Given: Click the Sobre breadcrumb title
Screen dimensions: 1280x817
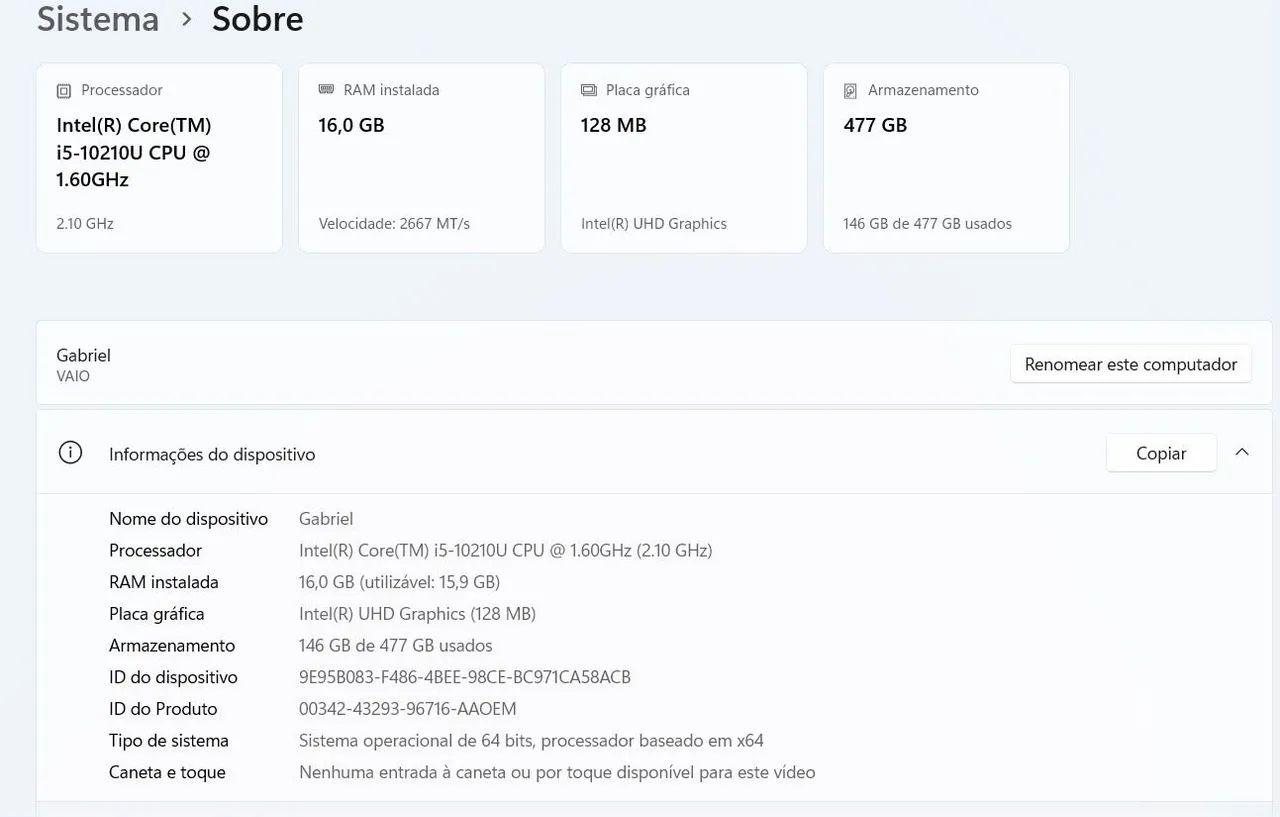Looking at the screenshot, I should point(258,19).
